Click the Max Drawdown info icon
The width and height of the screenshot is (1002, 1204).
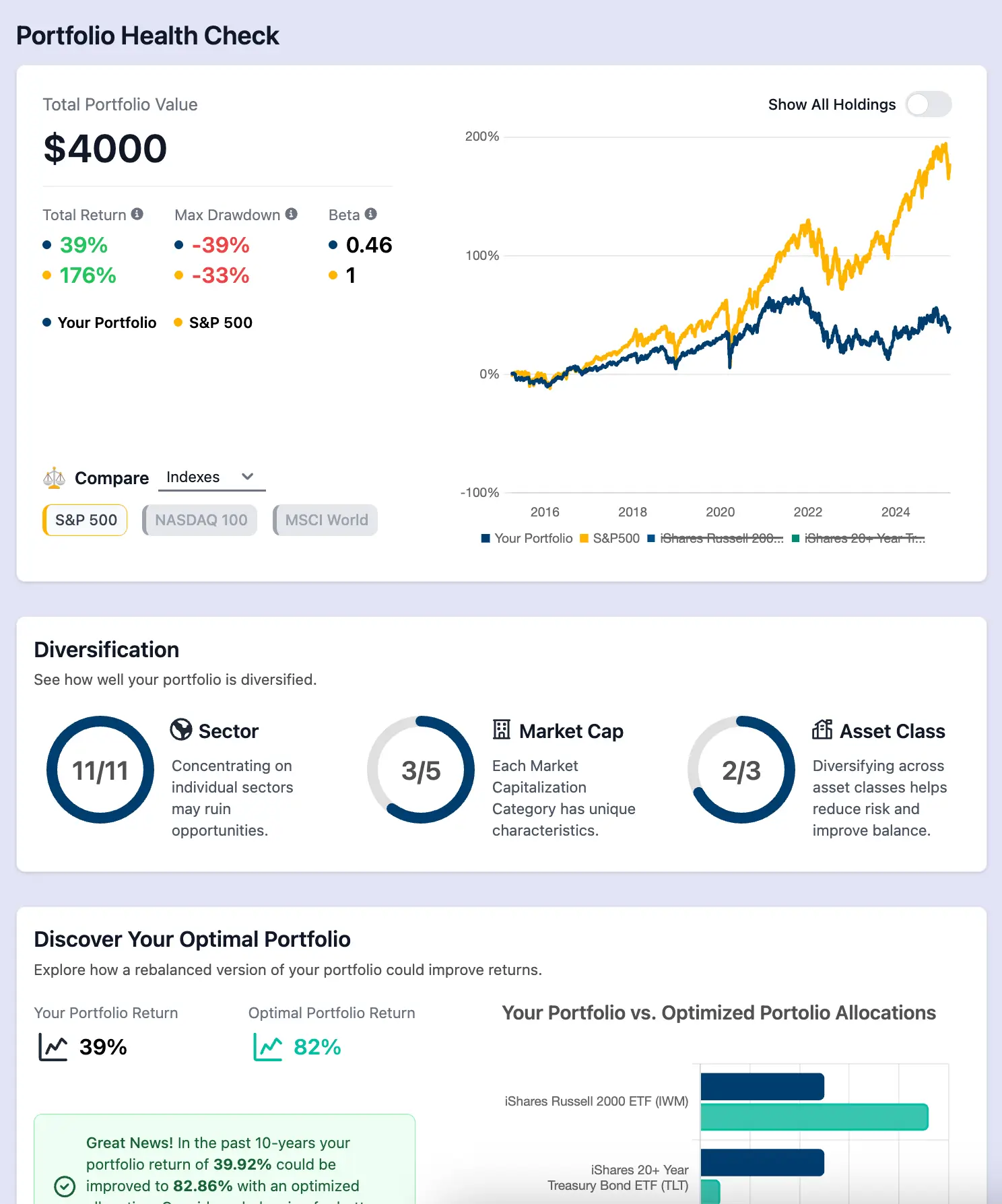click(x=291, y=214)
